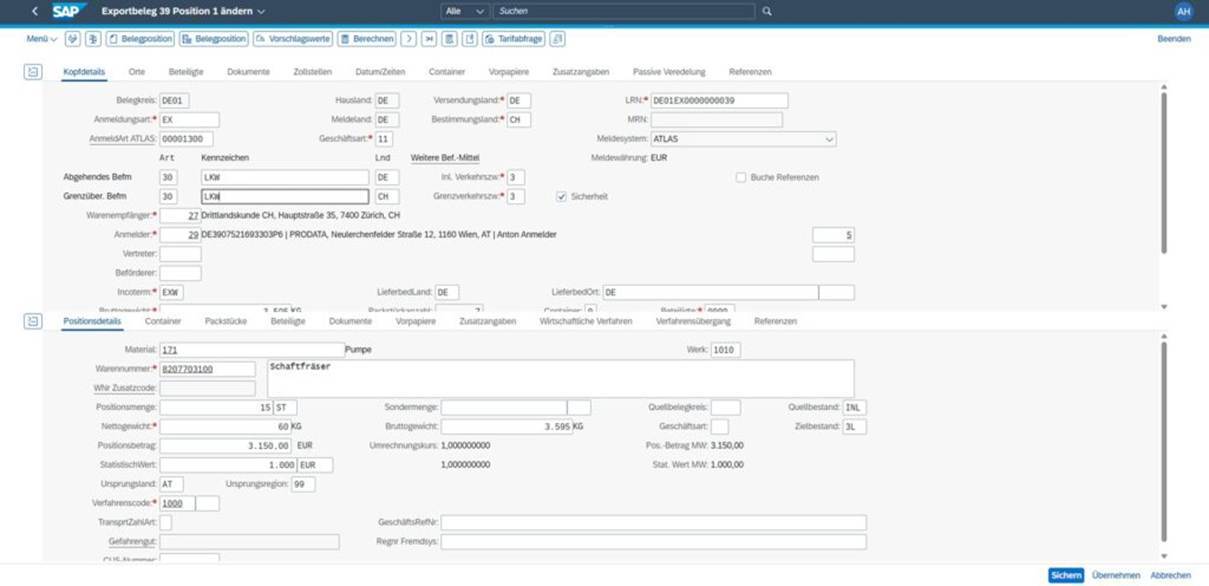Click the GeschäftsRefNr input field

point(653,522)
